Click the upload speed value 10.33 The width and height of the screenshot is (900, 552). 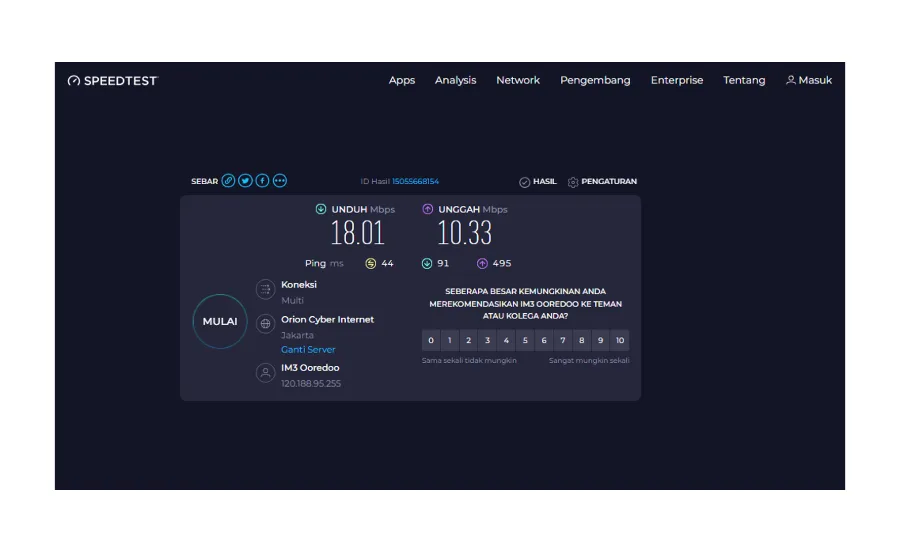pyautogui.click(x=464, y=233)
